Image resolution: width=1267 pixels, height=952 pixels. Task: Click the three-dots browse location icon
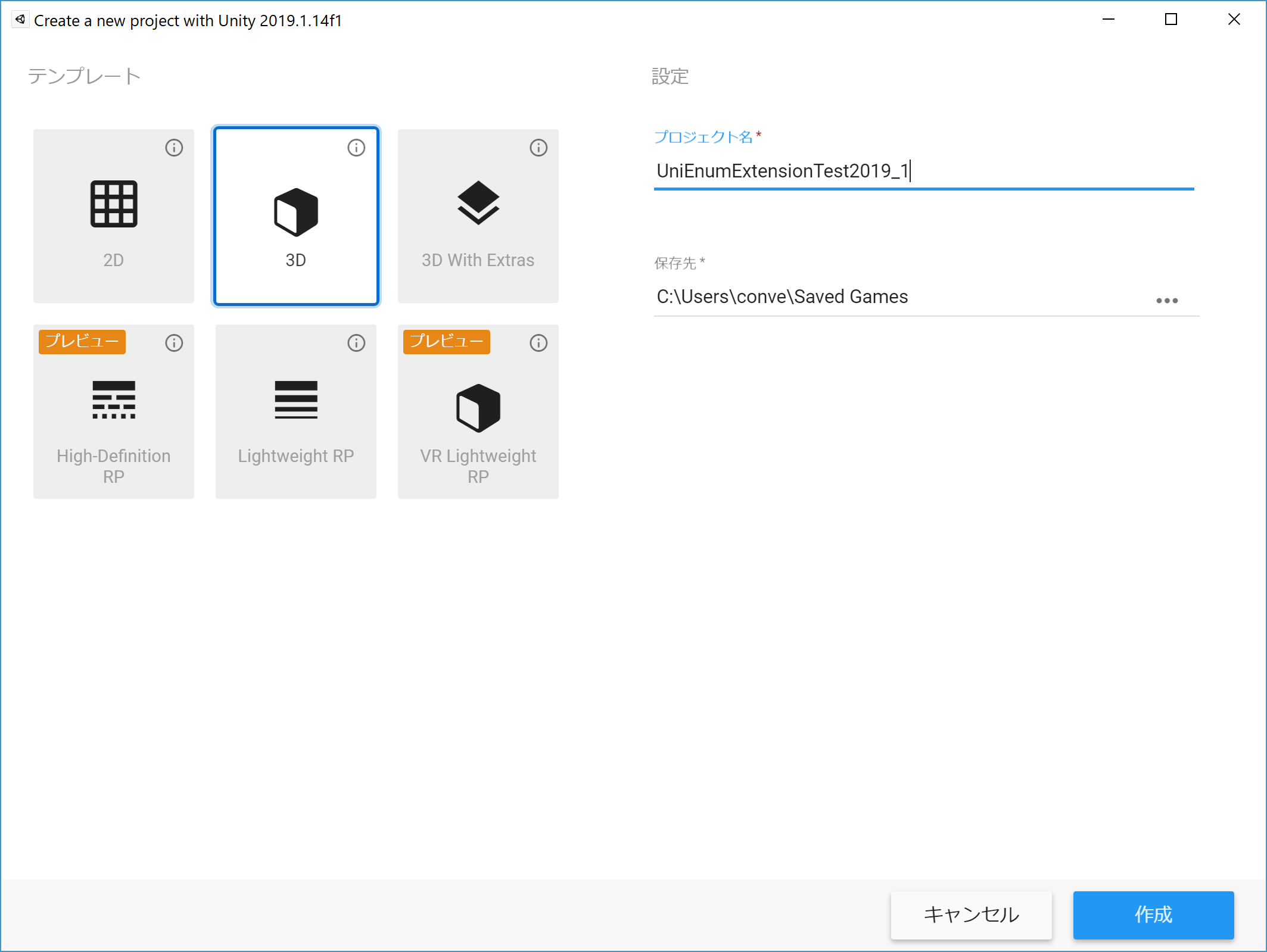(x=1166, y=301)
